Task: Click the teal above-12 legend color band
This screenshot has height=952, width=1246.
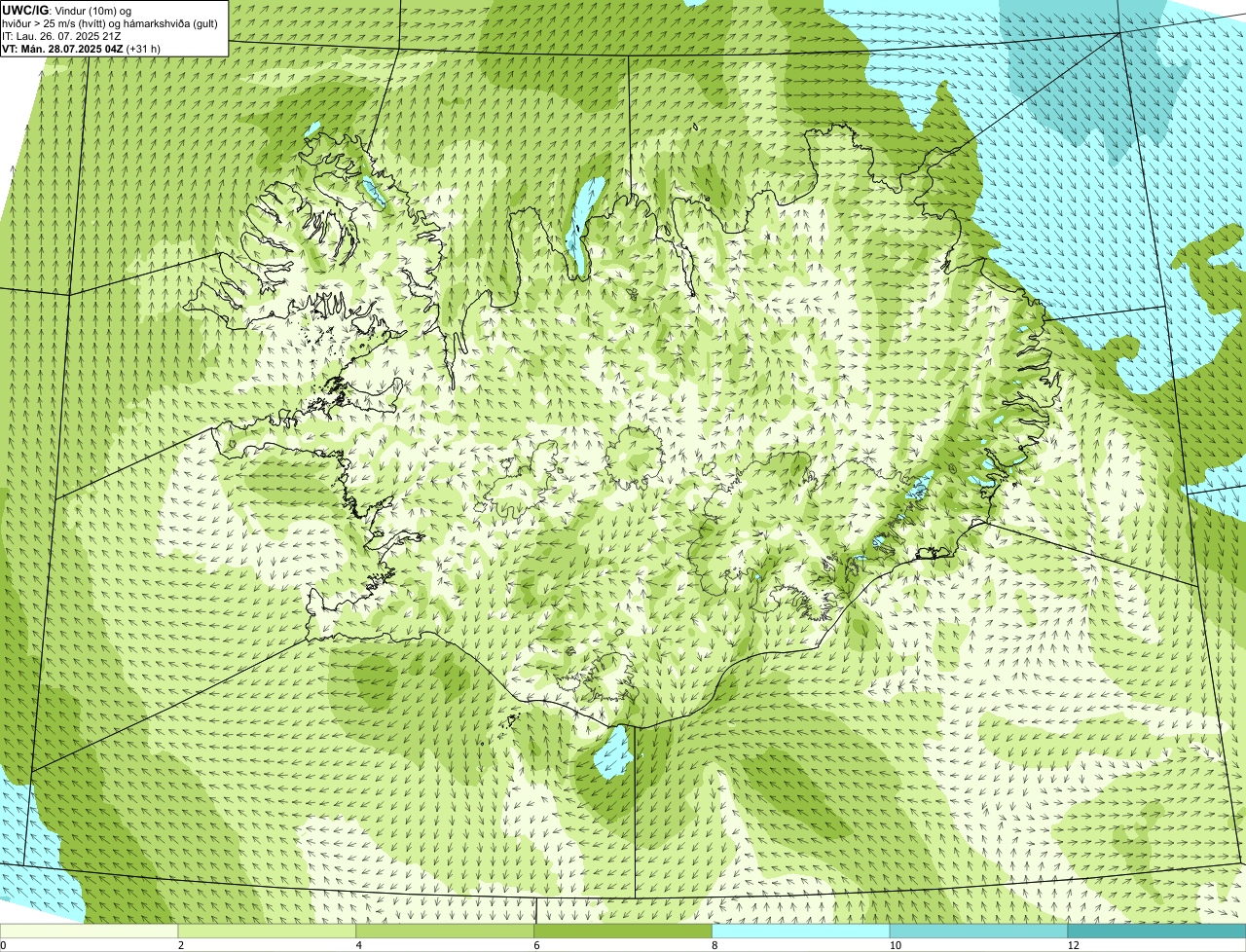Action: (1156, 932)
